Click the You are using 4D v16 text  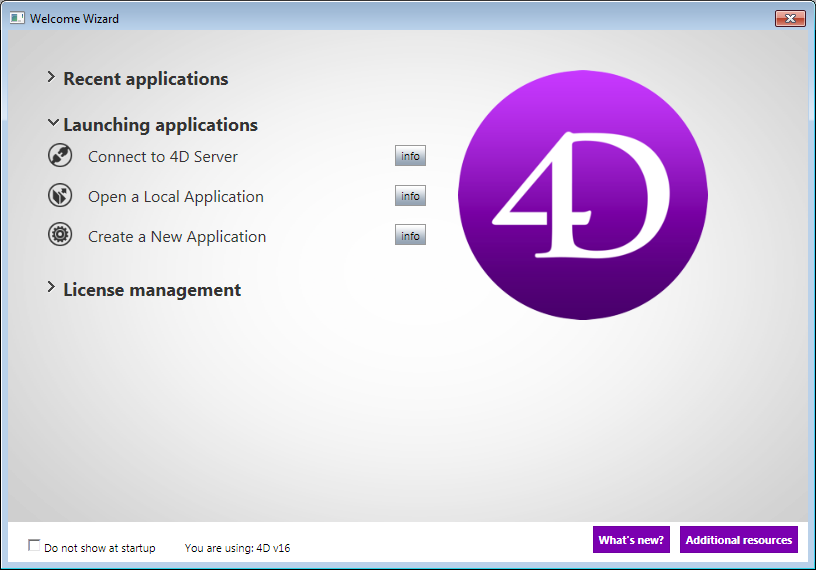[x=237, y=548]
